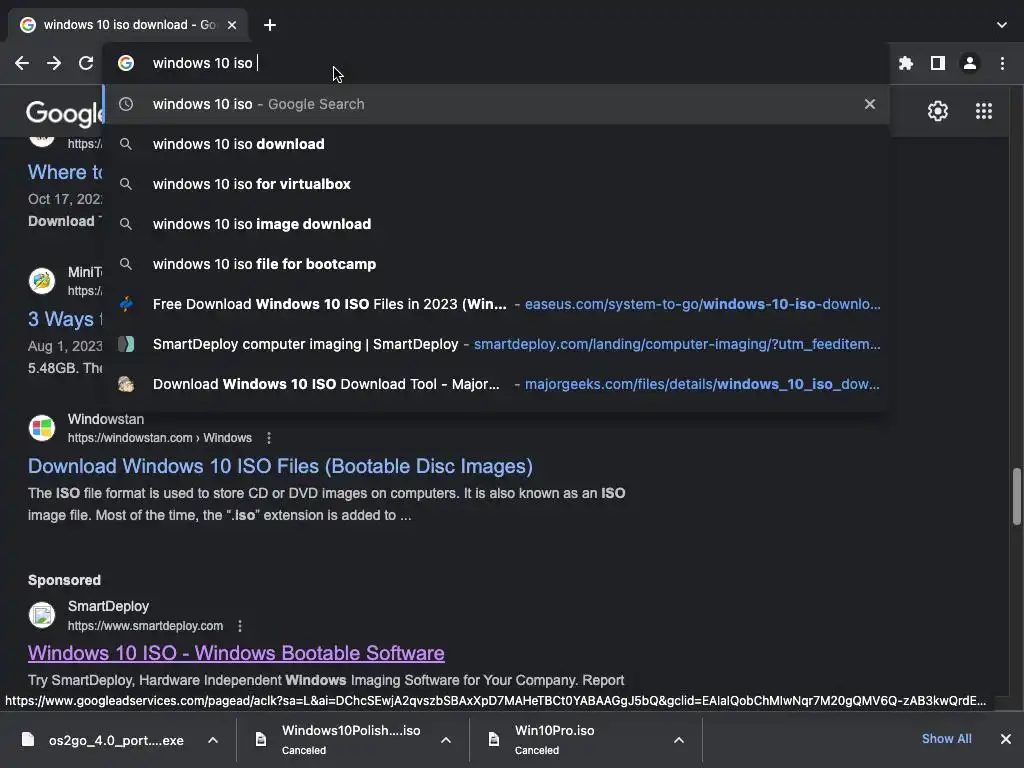Image resolution: width=1024 pixels, height=768 pixels.
Task: Select 'windows 10 iso file for bootcamp' suggestion
Action: coord(264,264)
